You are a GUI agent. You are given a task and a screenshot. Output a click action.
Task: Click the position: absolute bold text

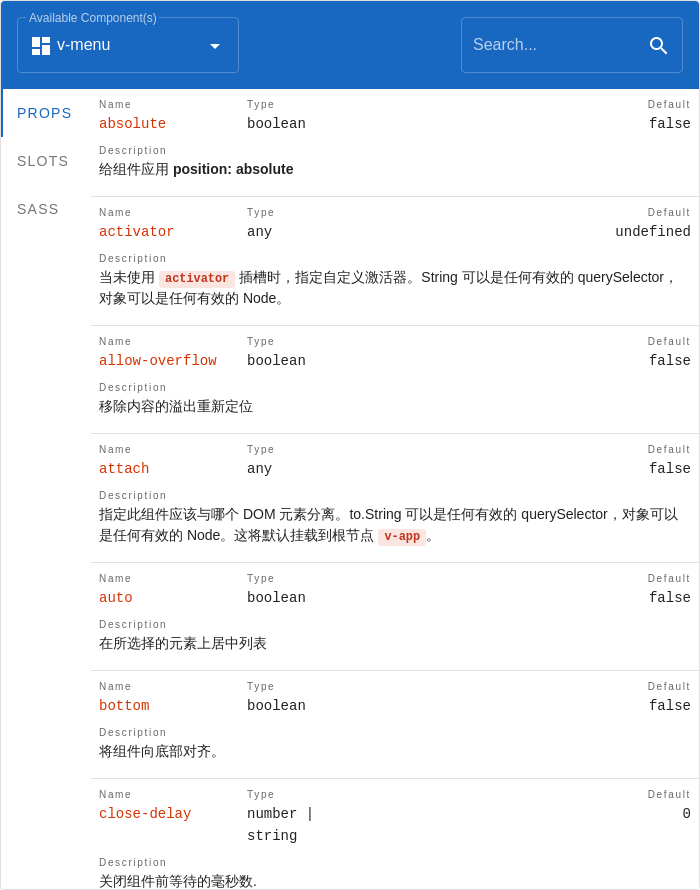point(233,169)
